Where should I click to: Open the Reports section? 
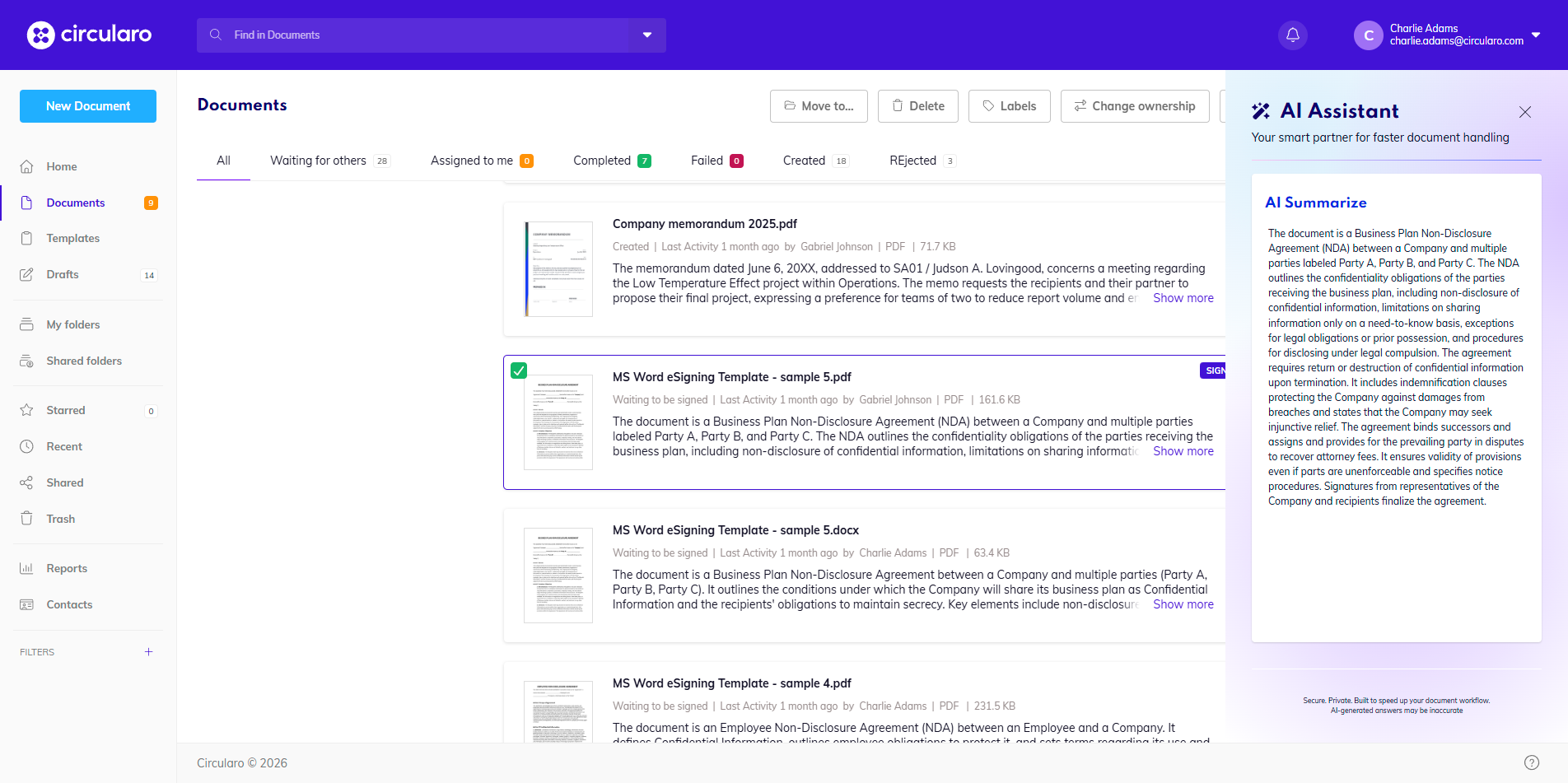pos(66,568)
